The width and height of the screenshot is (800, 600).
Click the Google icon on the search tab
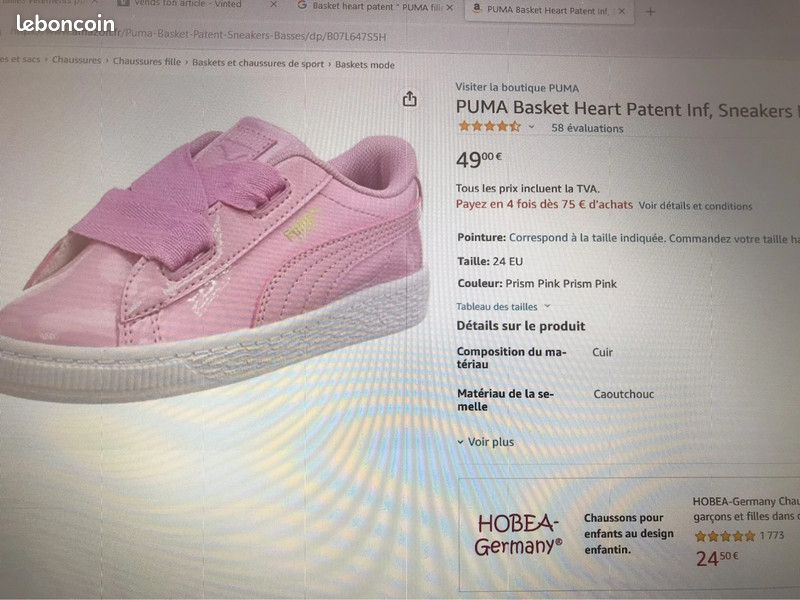click(302, 9)
